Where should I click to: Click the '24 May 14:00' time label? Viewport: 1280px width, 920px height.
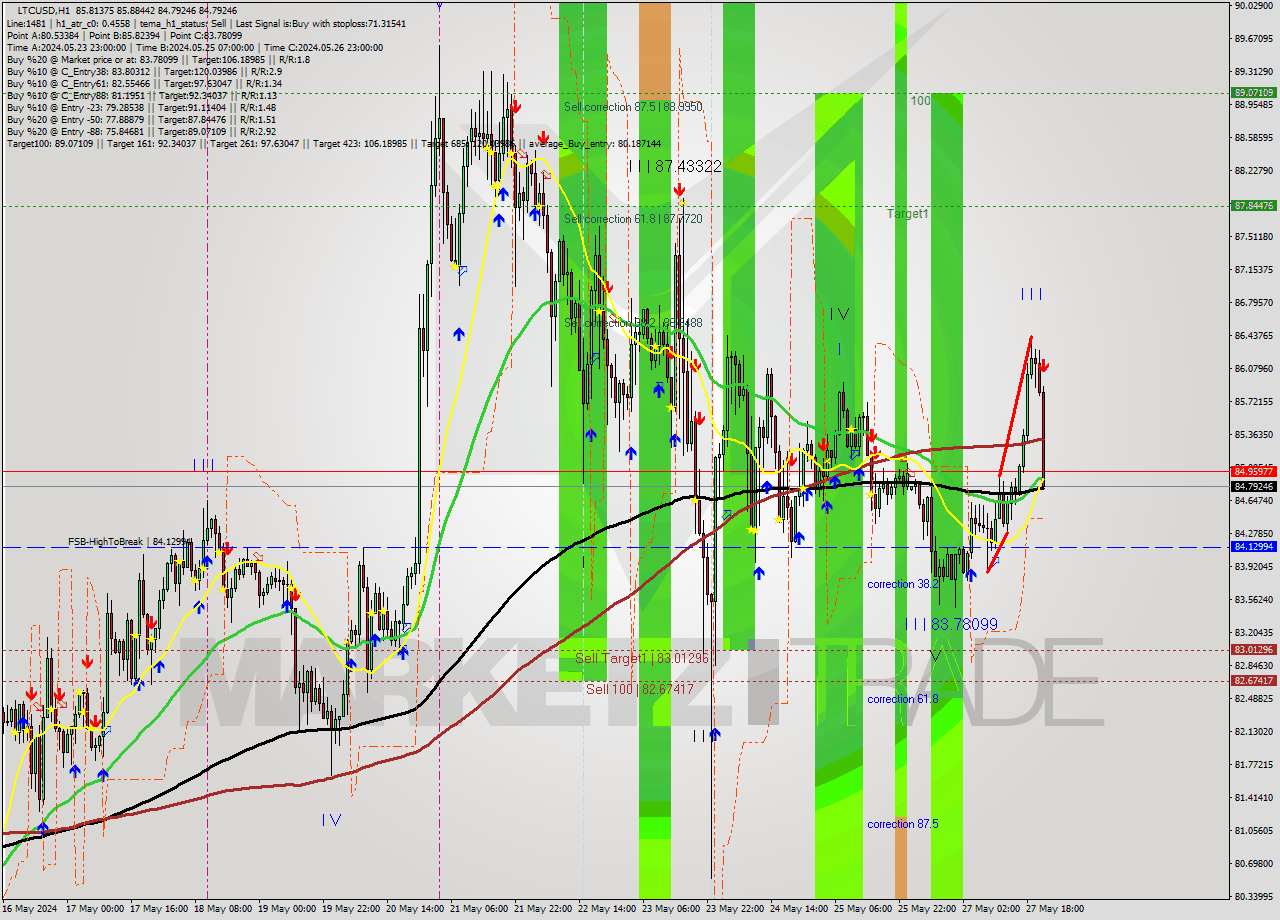799,909
